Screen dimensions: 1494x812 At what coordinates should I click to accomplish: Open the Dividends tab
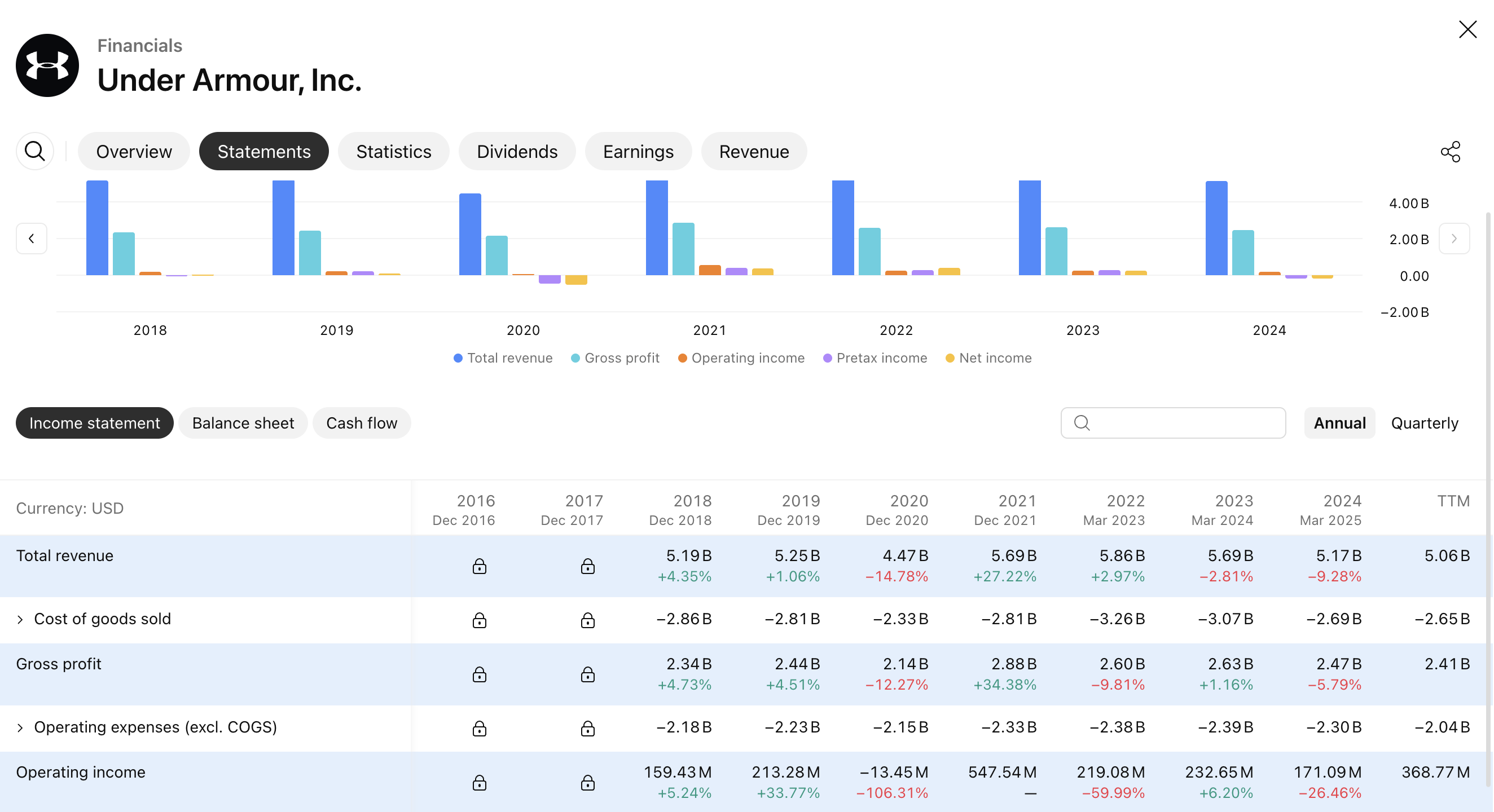click(x=517, y=151)
